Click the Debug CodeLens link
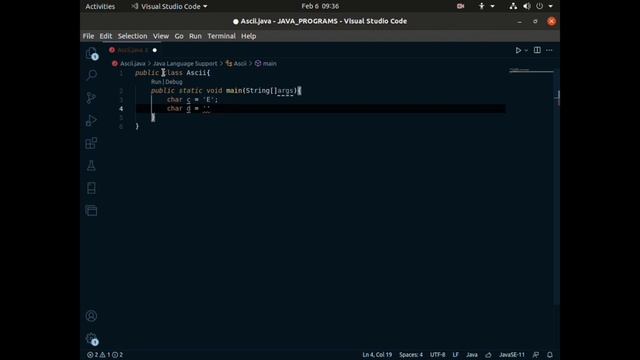This screenshot has width=640, height=360. [174, 82]
